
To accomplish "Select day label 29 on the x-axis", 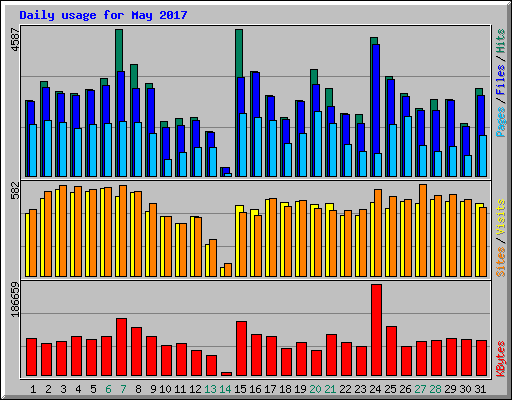I will point(450,389).
